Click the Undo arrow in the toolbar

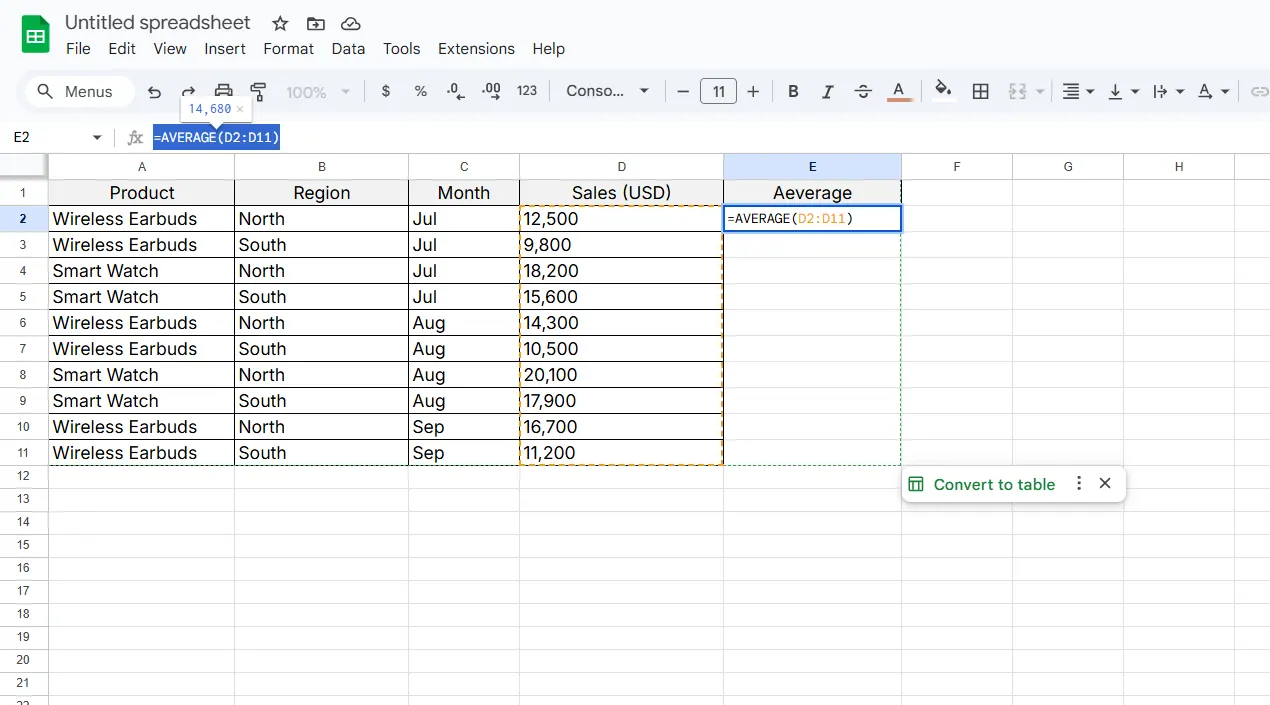click(154, 92)
